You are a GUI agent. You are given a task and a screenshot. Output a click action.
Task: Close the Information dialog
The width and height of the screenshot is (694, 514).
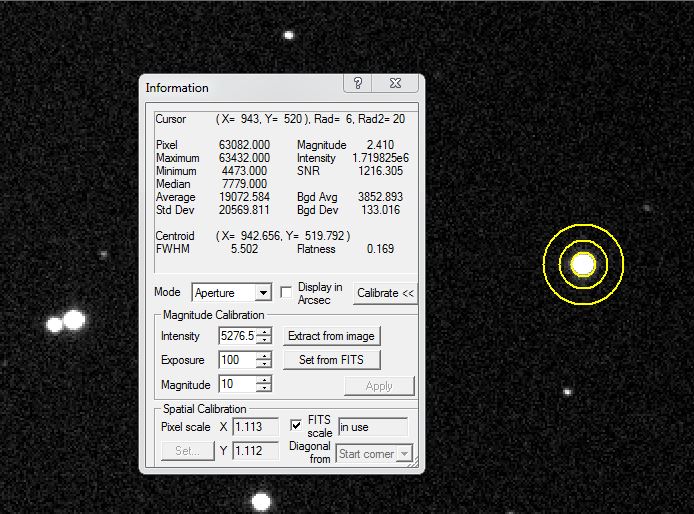coord(397,84)
